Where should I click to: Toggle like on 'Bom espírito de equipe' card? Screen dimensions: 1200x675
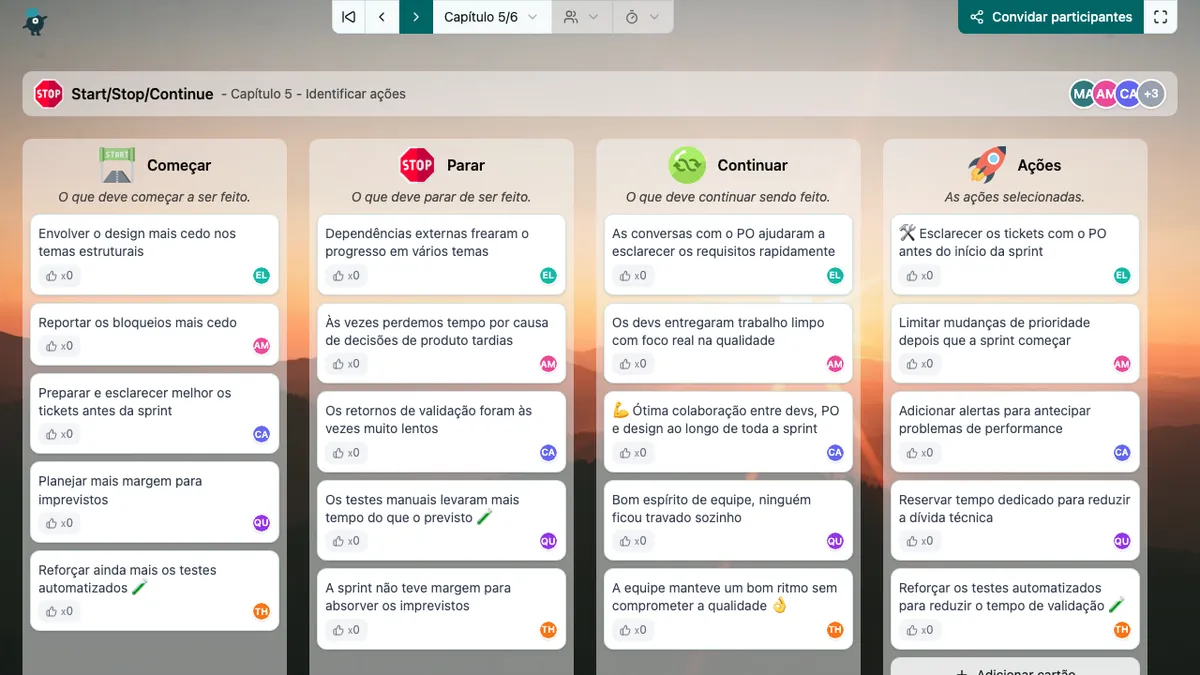[633, 541]
